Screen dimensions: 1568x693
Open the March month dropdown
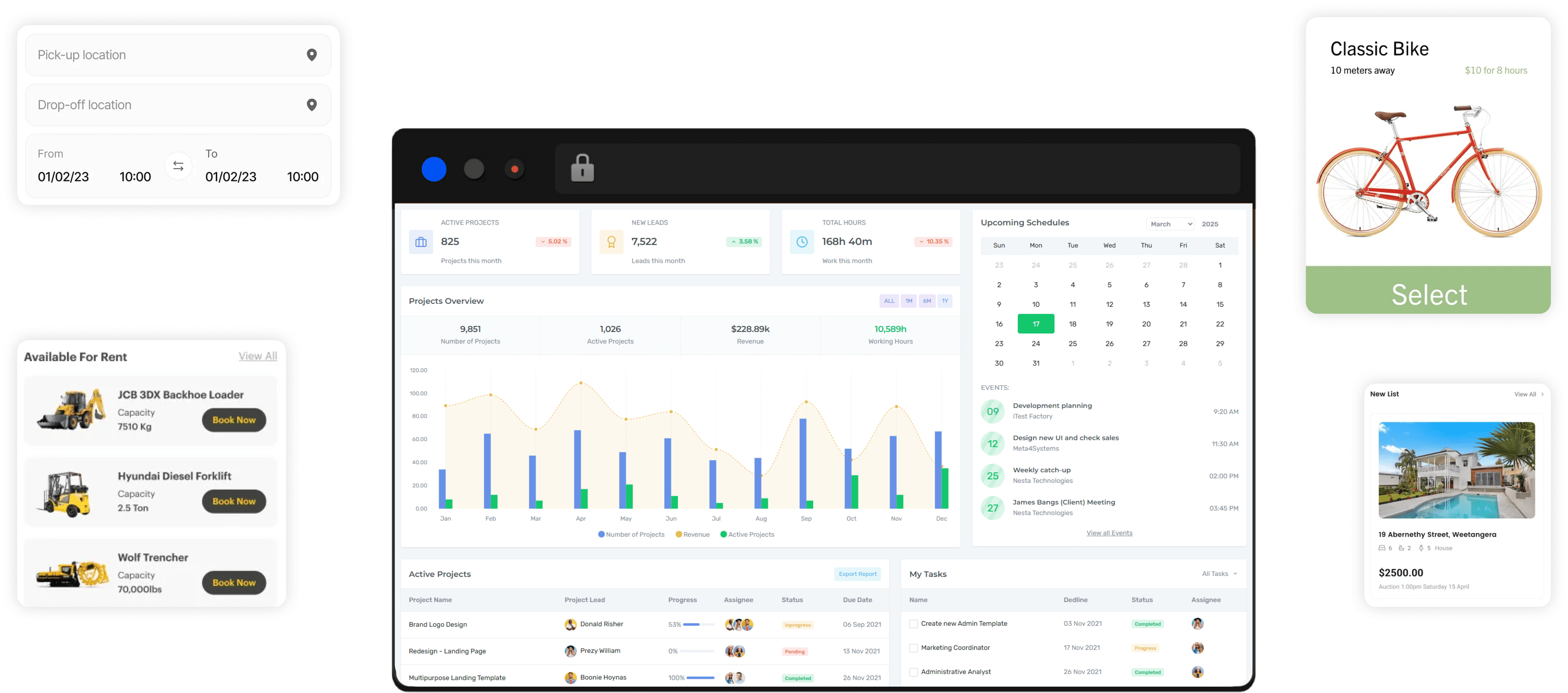[x=1170, y=224]
